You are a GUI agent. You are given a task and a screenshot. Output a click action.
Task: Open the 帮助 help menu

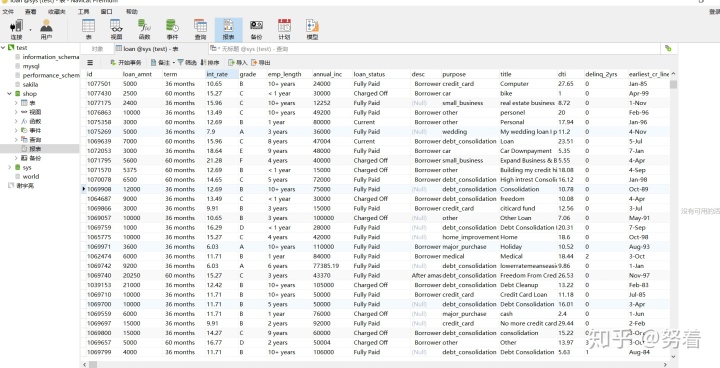tap(131, 11)
